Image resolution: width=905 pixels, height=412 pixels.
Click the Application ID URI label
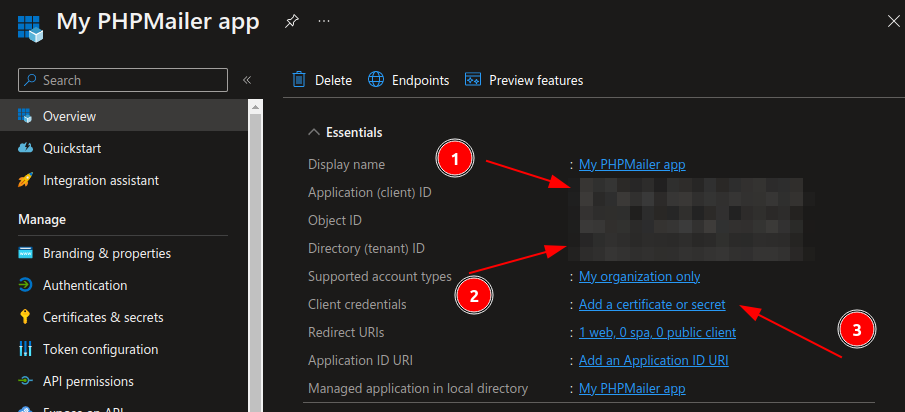click(361, 361)
